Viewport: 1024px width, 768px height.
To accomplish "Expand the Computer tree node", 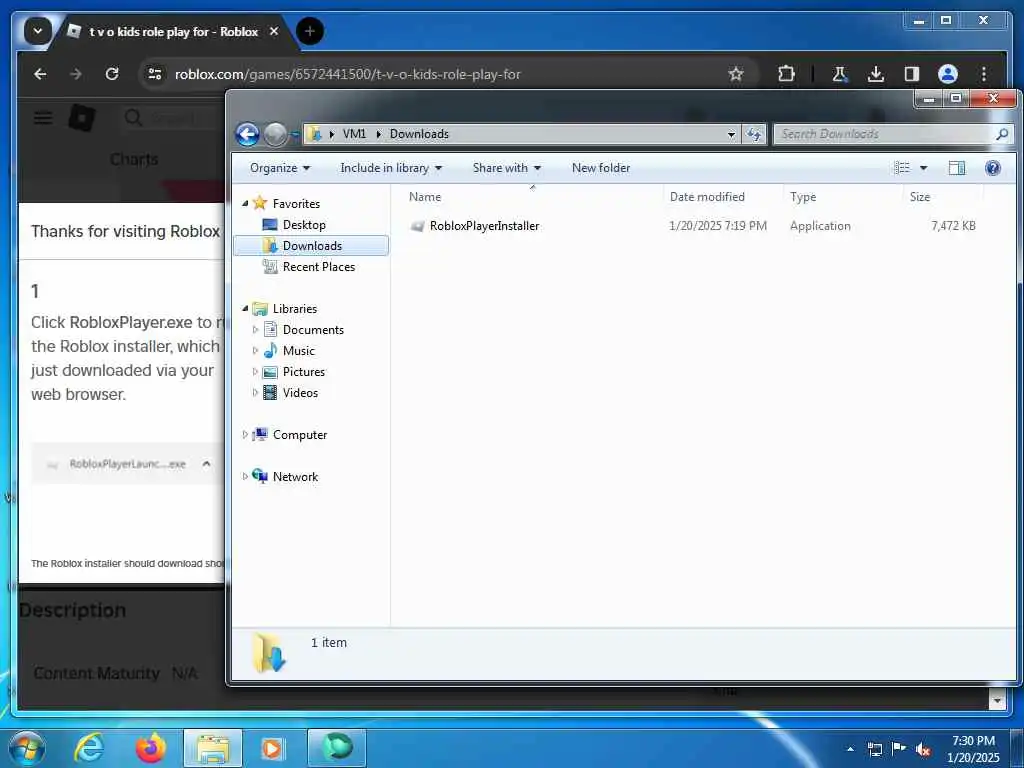I will (x=245, y=434).
